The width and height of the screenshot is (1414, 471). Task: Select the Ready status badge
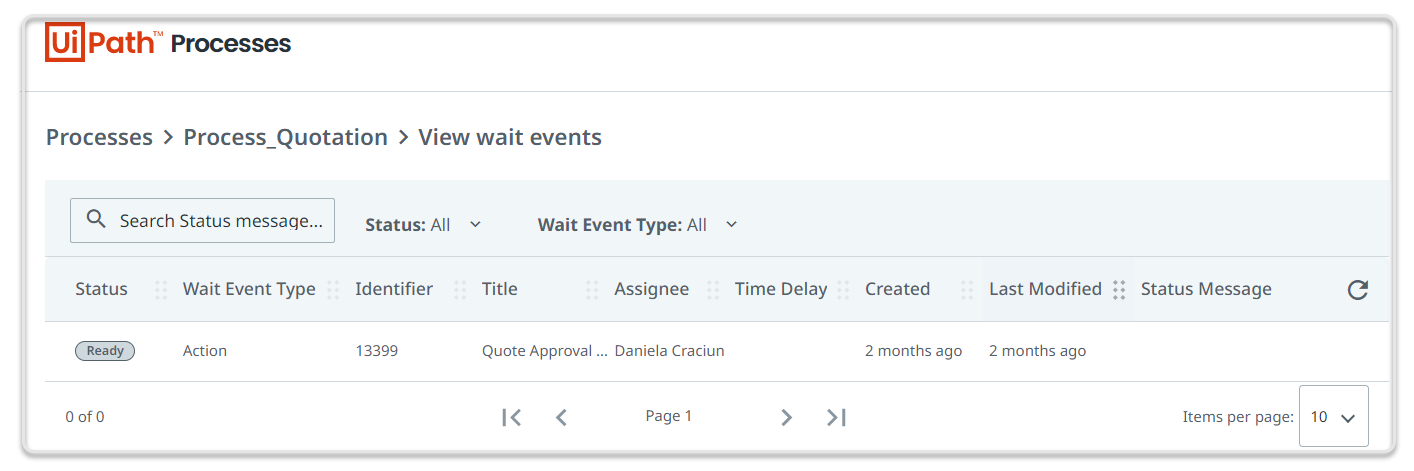105,351
